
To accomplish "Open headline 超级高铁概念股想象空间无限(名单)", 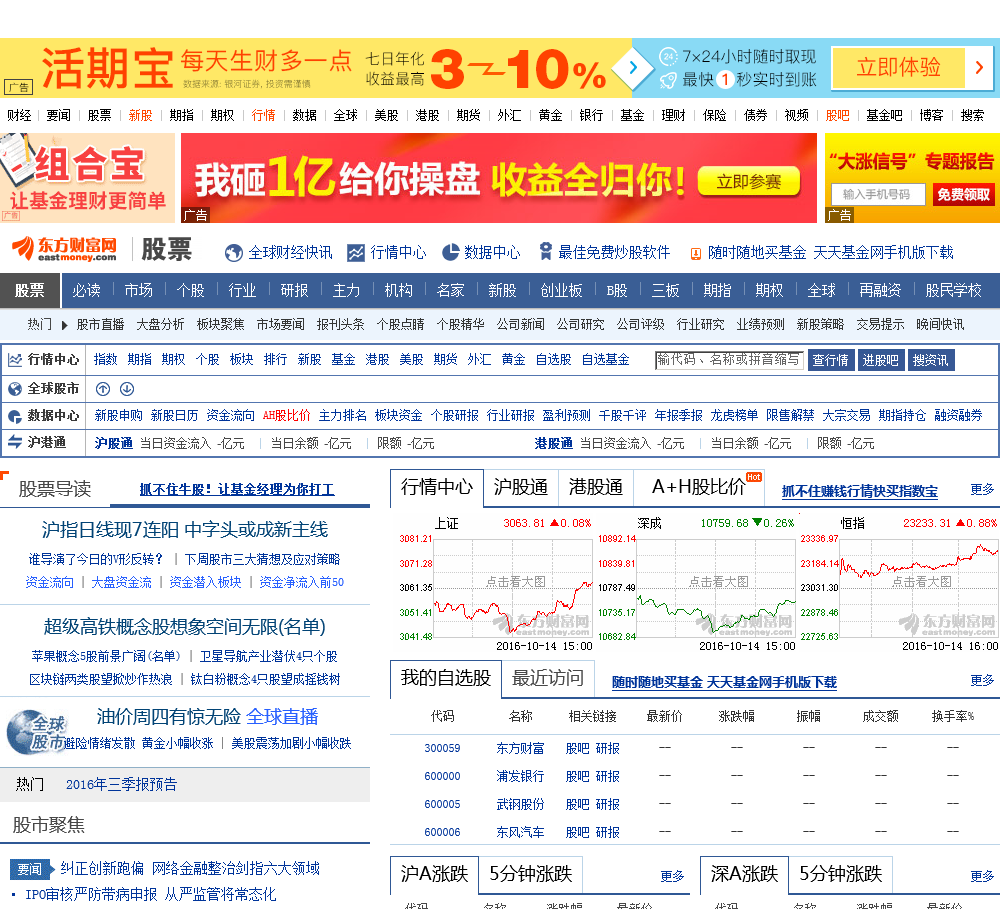I will [184, 626].
